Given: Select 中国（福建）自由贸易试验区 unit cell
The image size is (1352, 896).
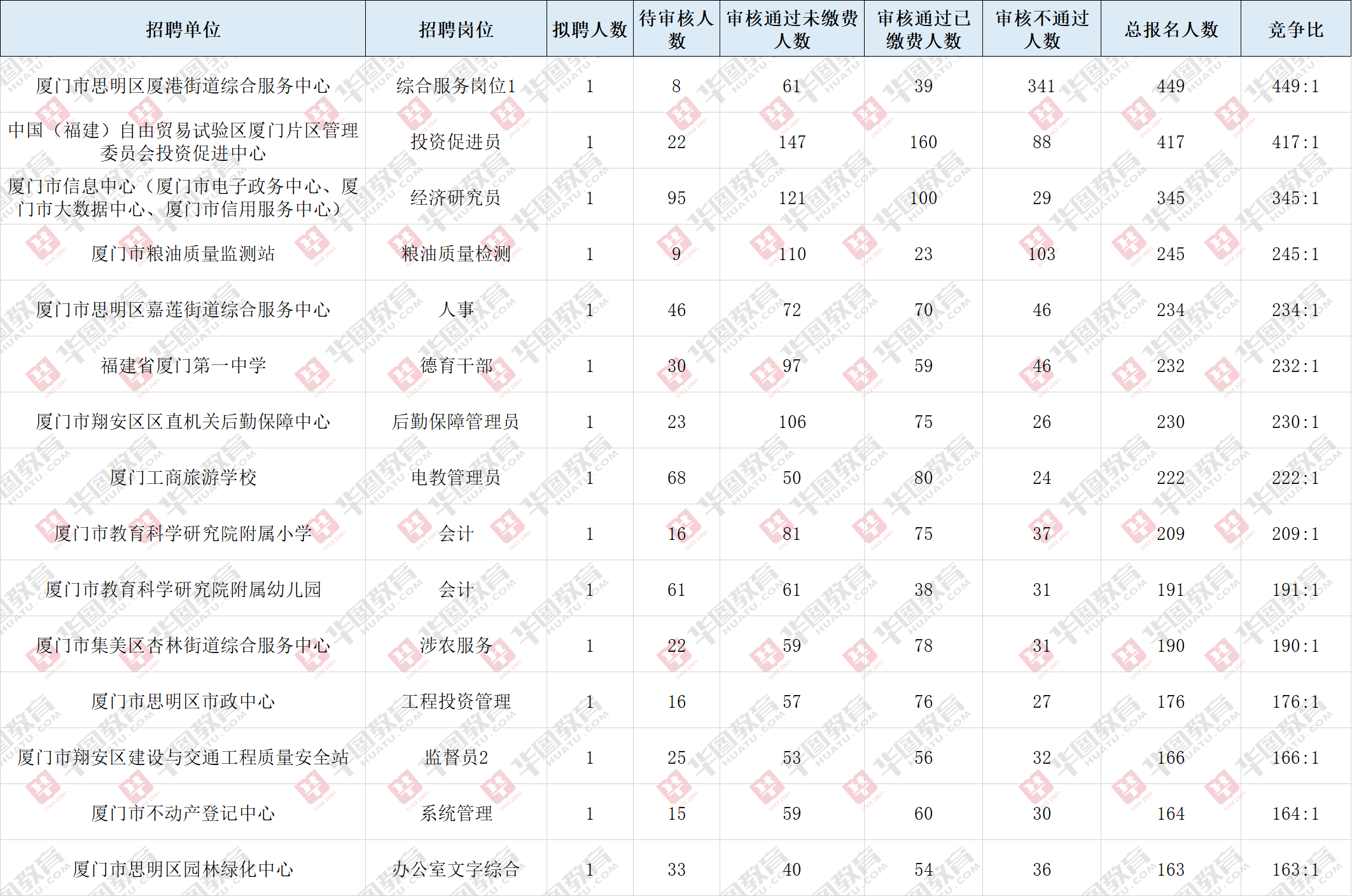Looking at the screenshot, I should coord(183,141).
